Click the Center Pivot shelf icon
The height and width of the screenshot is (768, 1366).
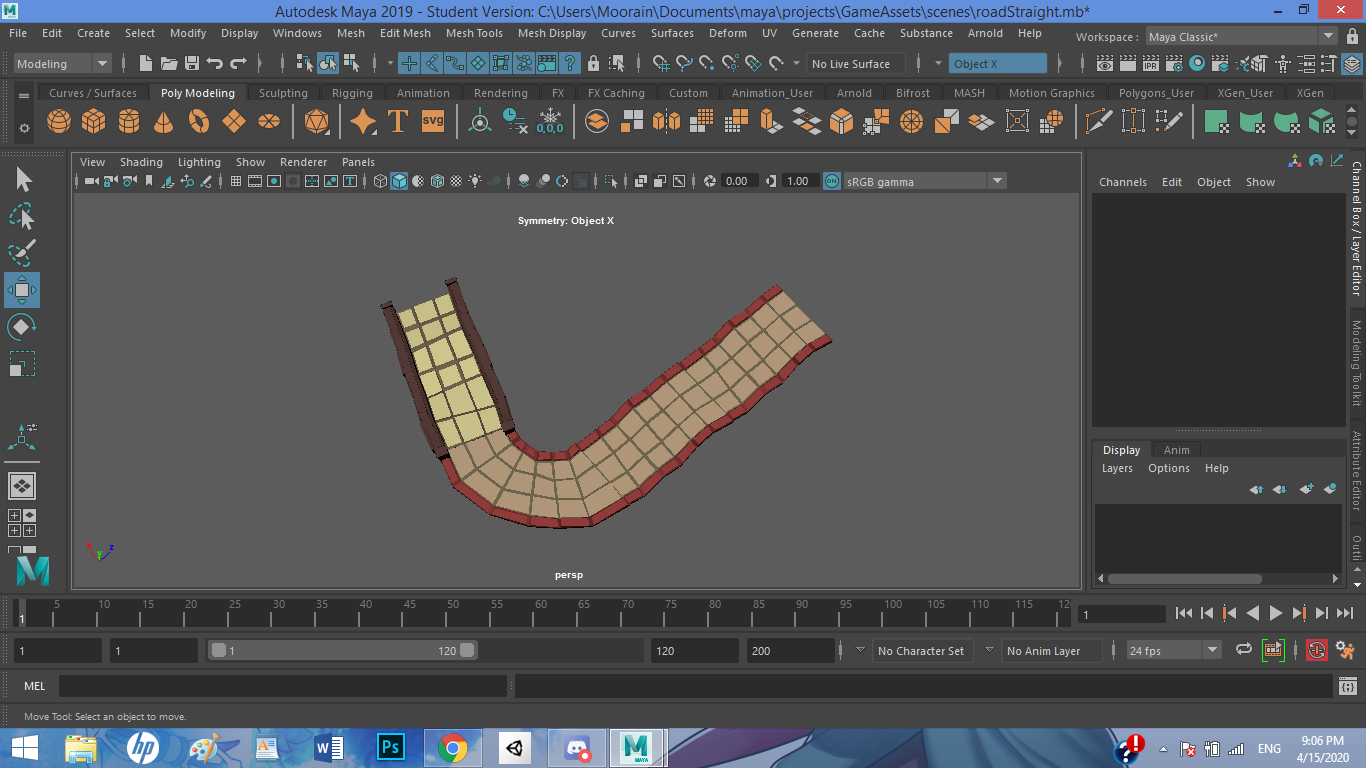pos(481,122)
